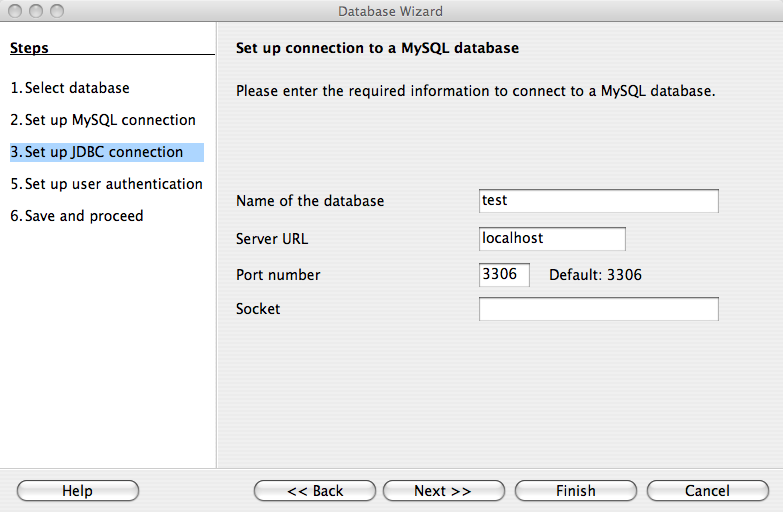Select the Save and proceed step
This screenshot has width=783, height=512.
coord(77,216)
